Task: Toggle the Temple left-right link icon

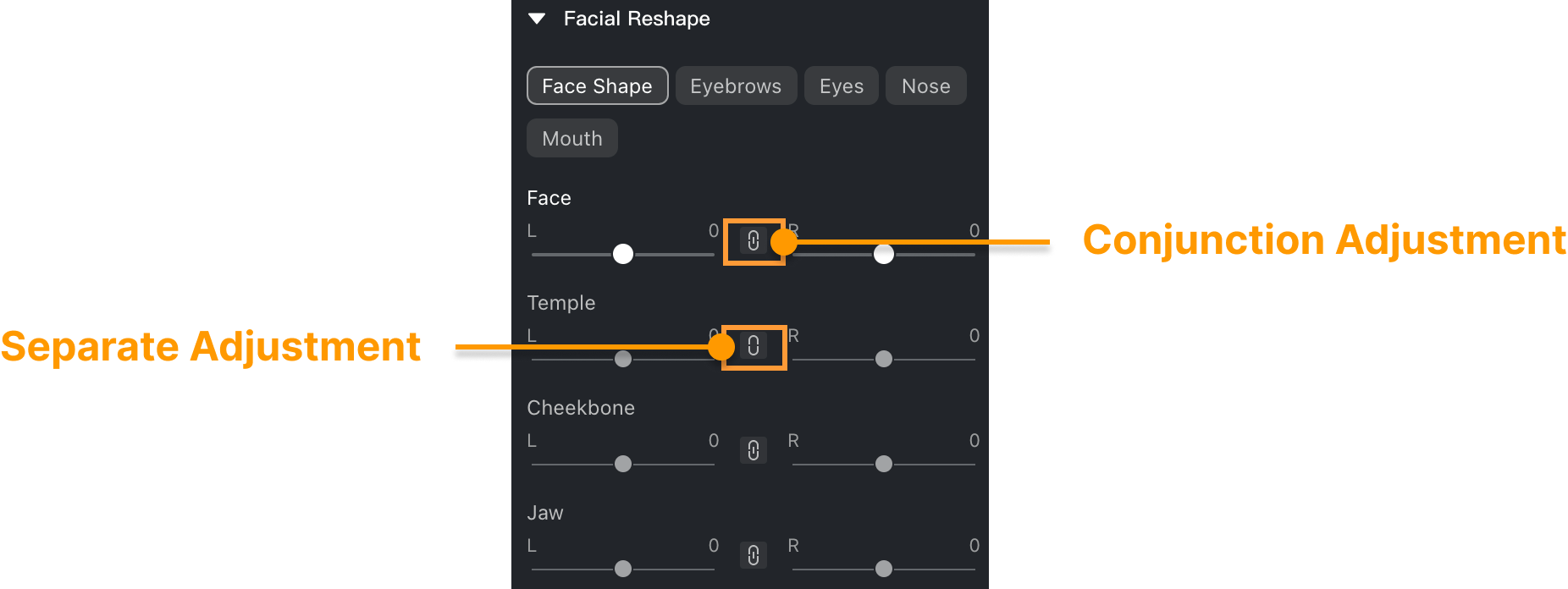Action: [754, 346]
